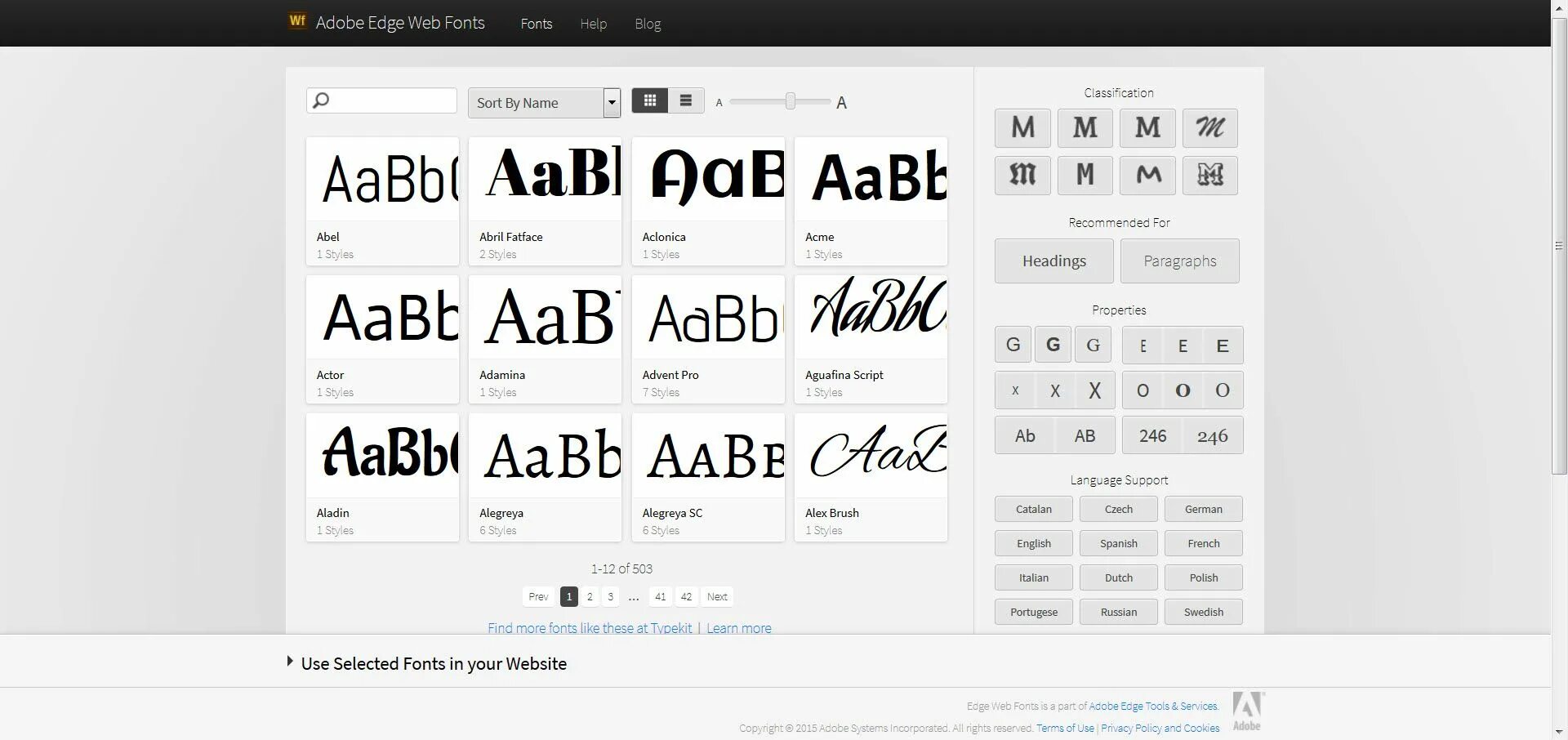Screen dimensions: 1568x740
Task: Select the light weight G property
Action: coord(1013,345)
